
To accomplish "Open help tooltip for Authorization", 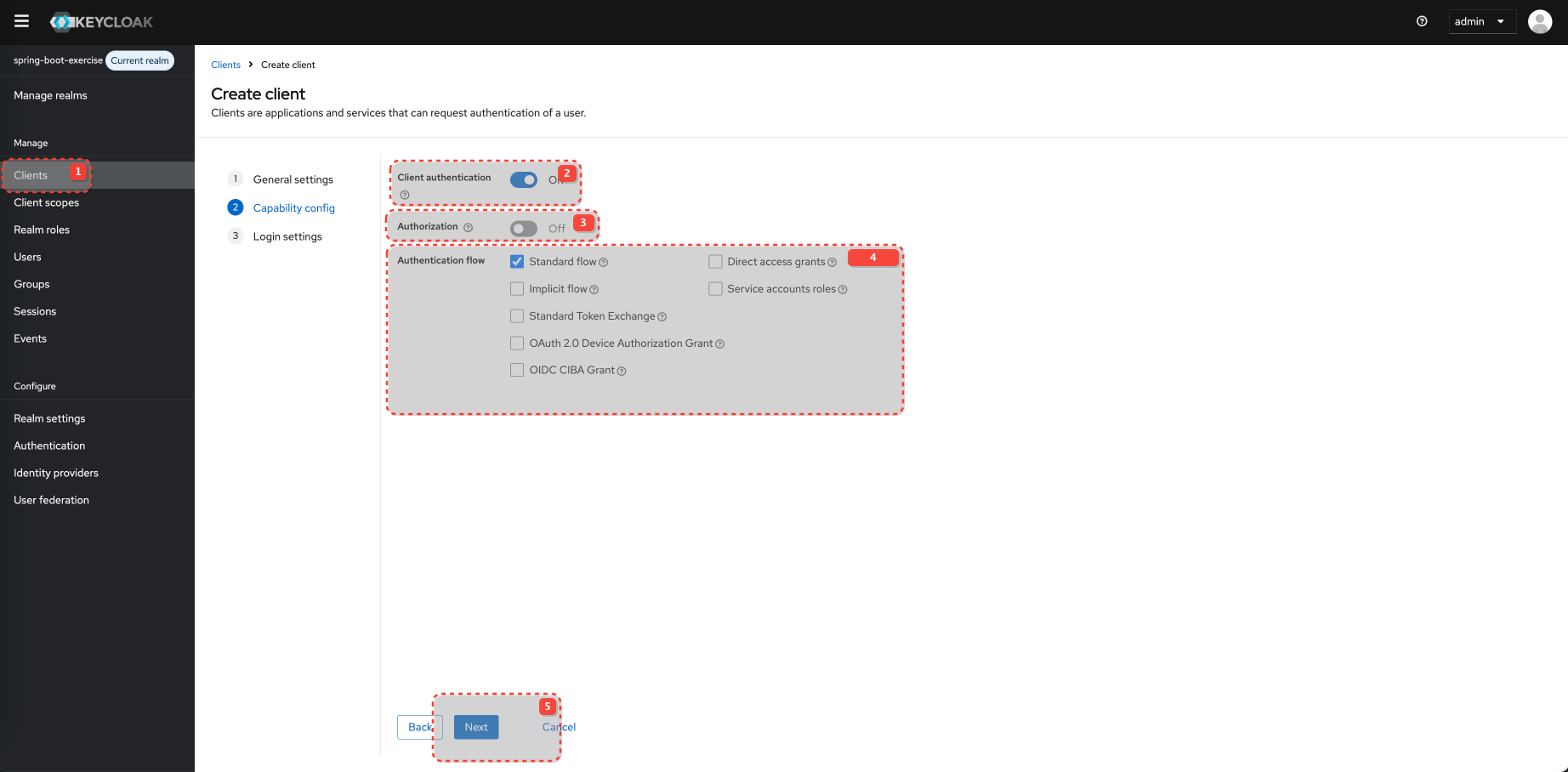I will [x=469, y=226].
